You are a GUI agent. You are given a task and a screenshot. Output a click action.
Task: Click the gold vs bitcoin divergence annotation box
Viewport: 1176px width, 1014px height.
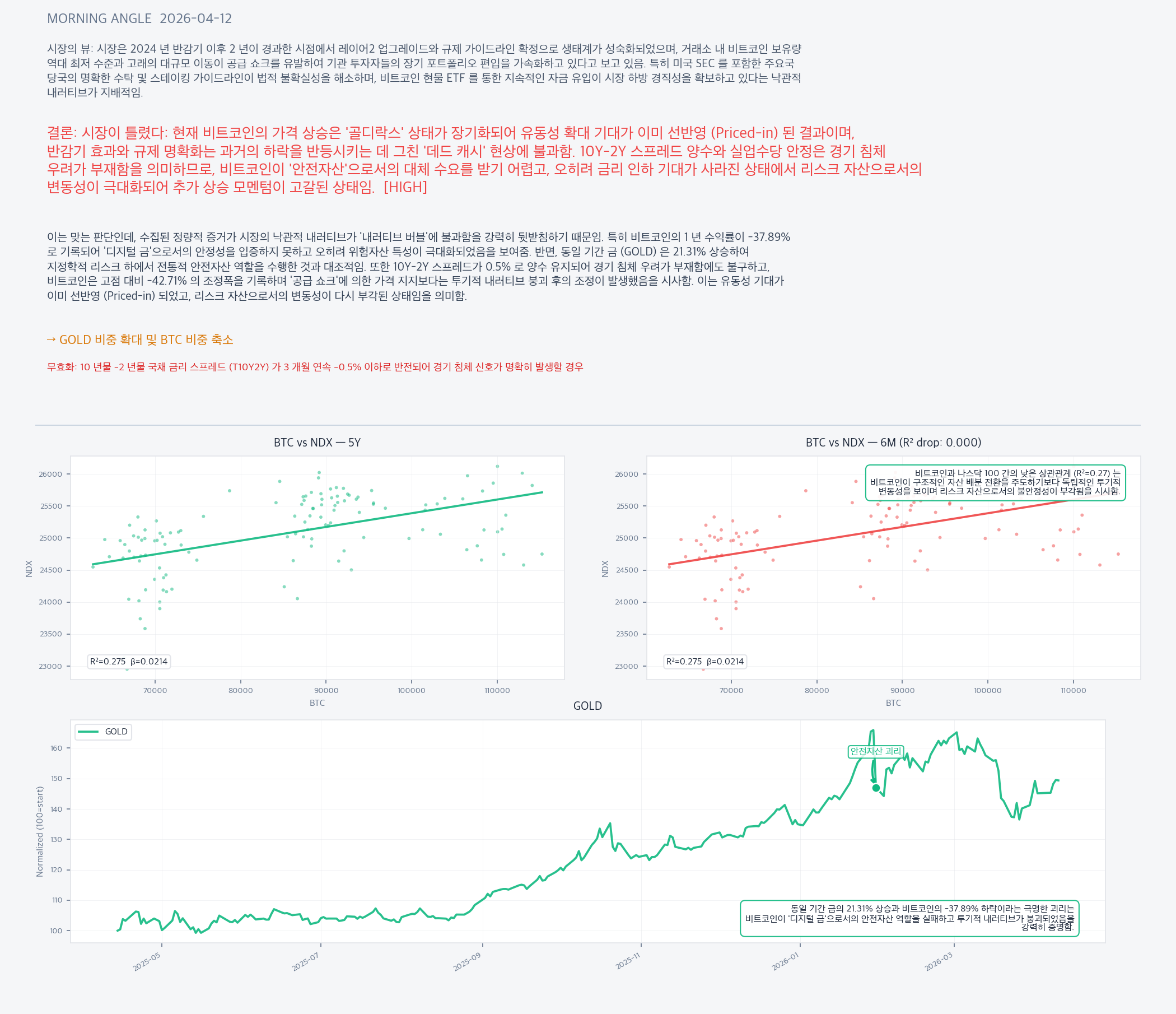(909, 918)
